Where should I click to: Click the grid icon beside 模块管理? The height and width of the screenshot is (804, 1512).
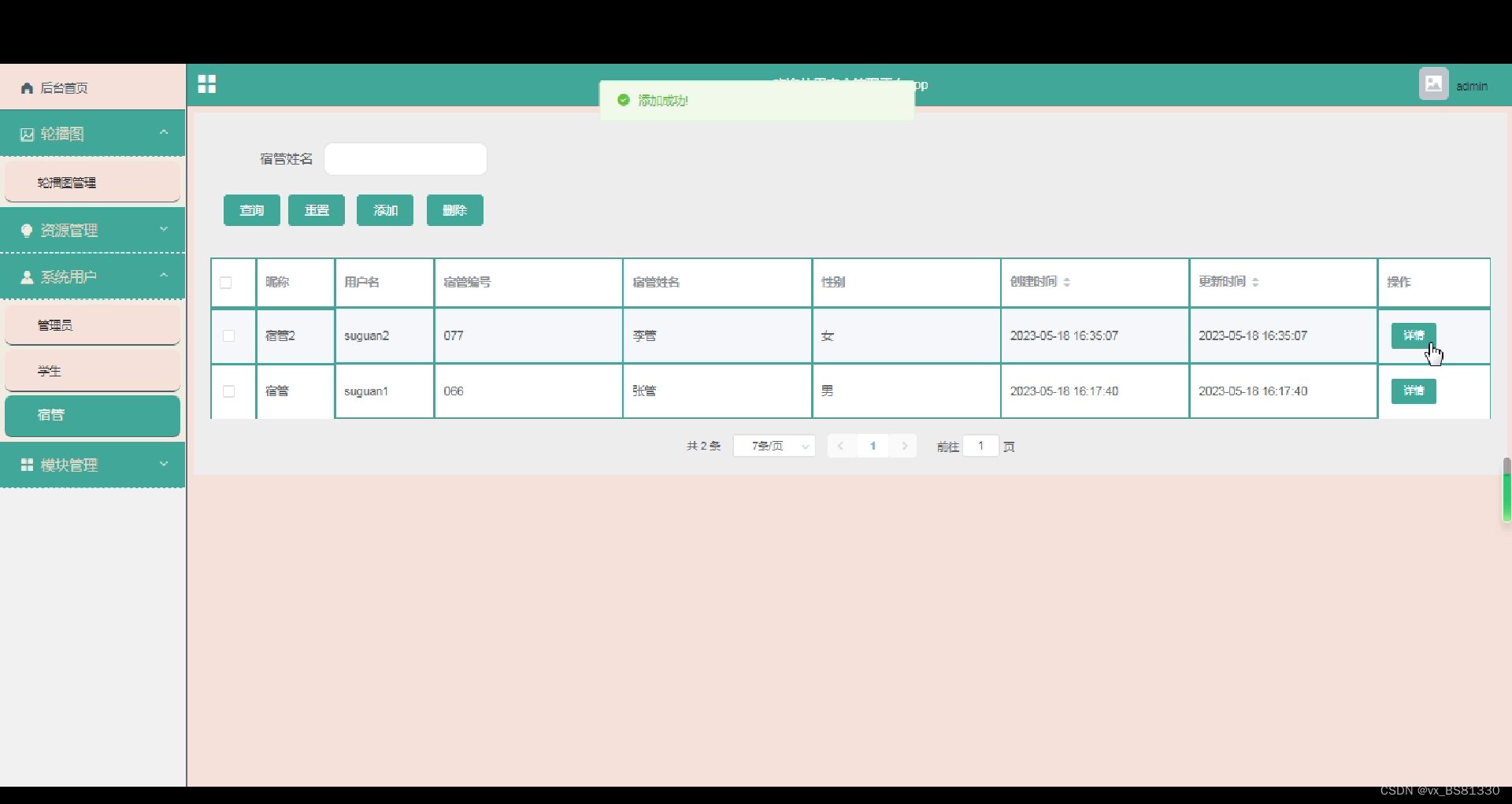click(x=27, y=465)
